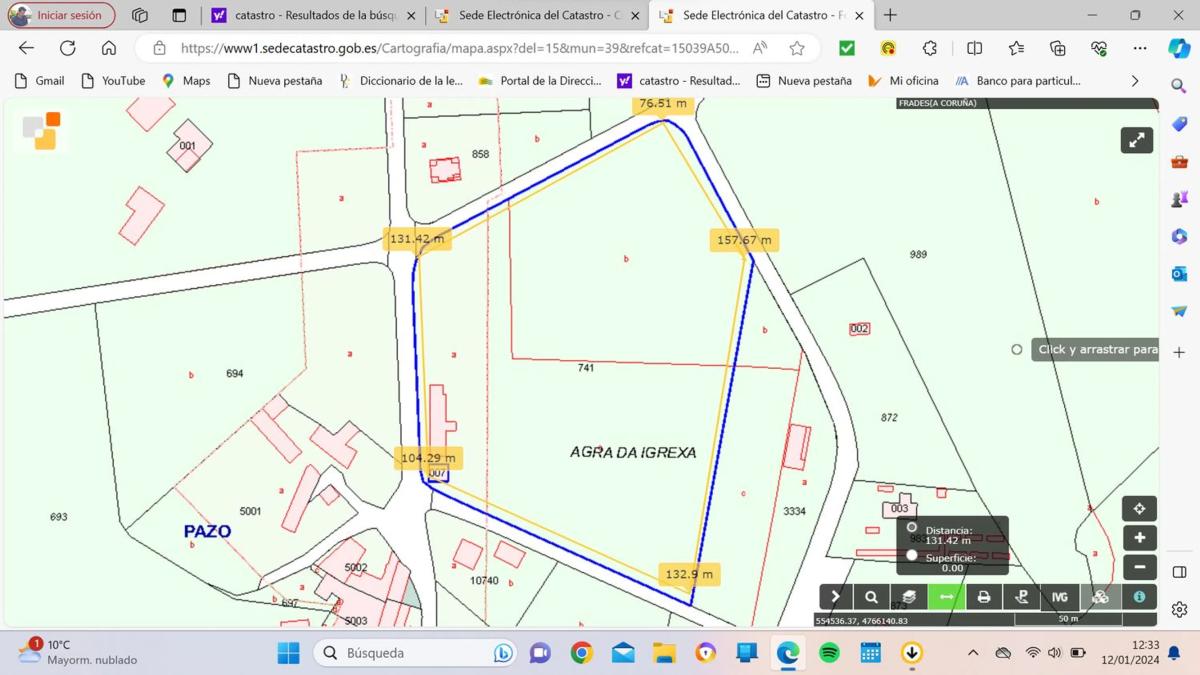Zoom out with the minus button
Viewport: 1200px width, 675px height.
(1139, 567)
